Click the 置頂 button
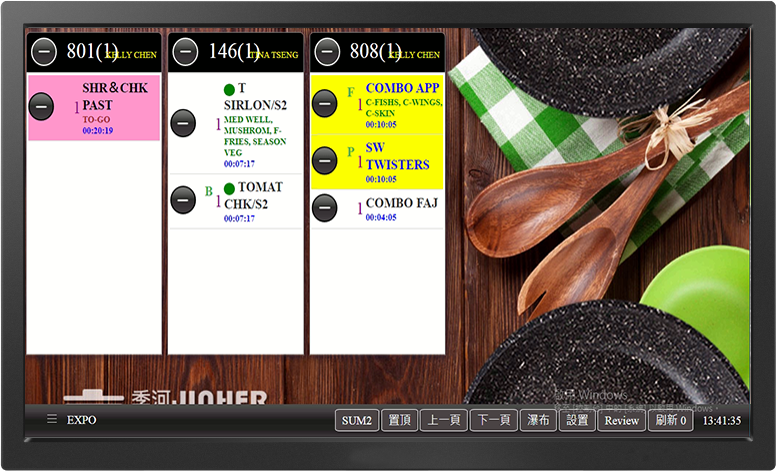This screenshot has height=471, width=776. click(399, 421)
